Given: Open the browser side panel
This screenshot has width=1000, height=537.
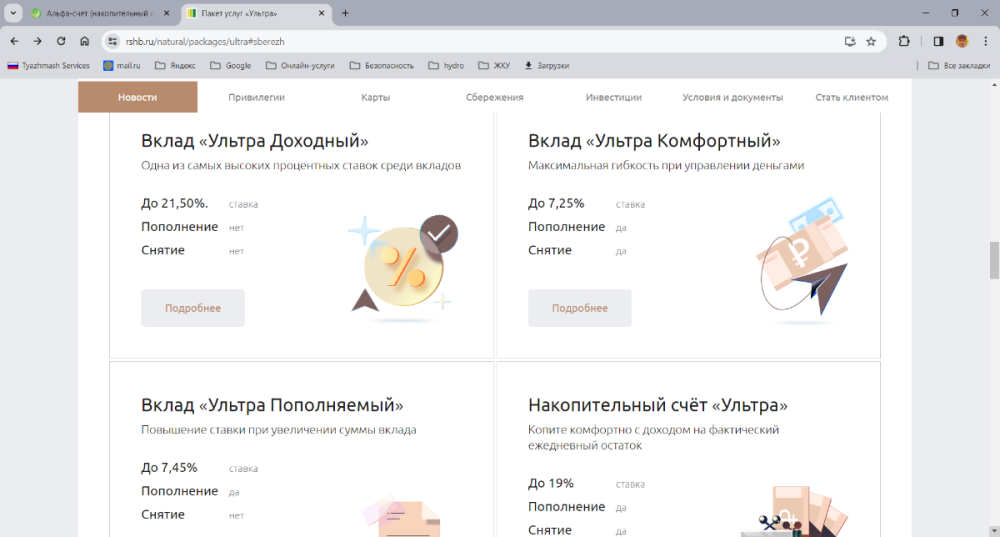Looking at the screenshot, I should pos(938,41).
